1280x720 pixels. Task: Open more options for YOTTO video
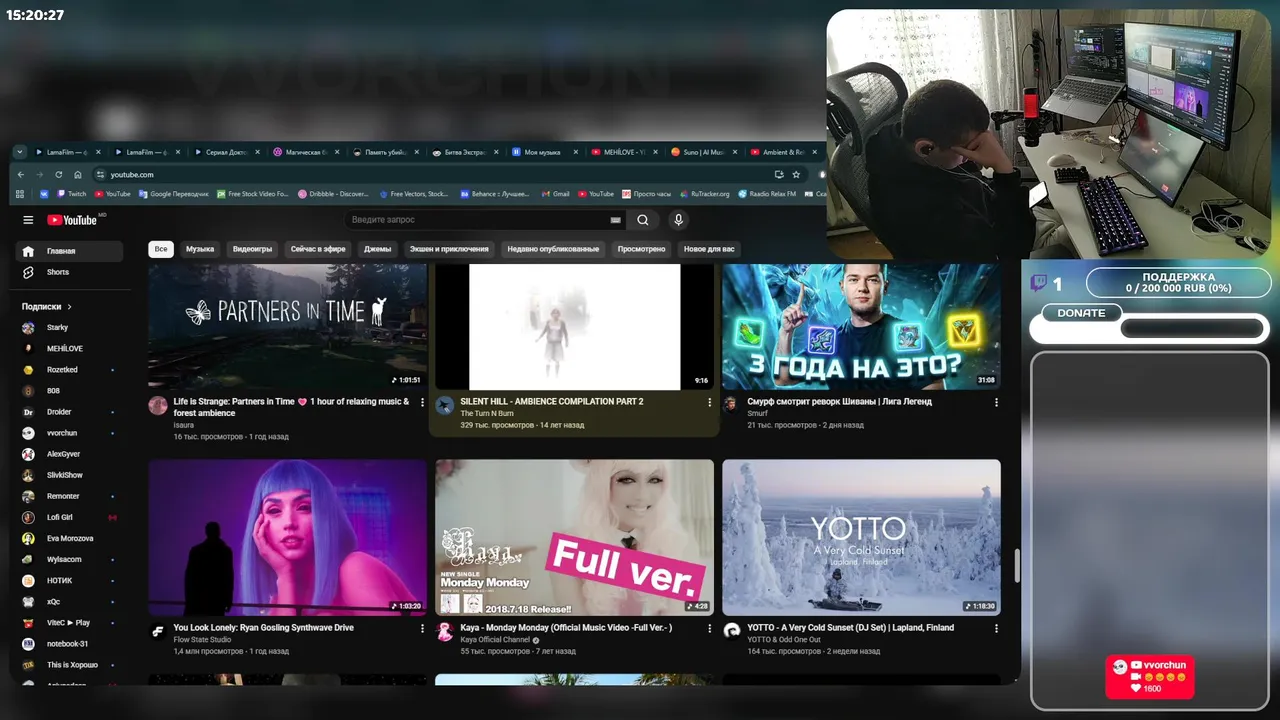pos(996,628)
